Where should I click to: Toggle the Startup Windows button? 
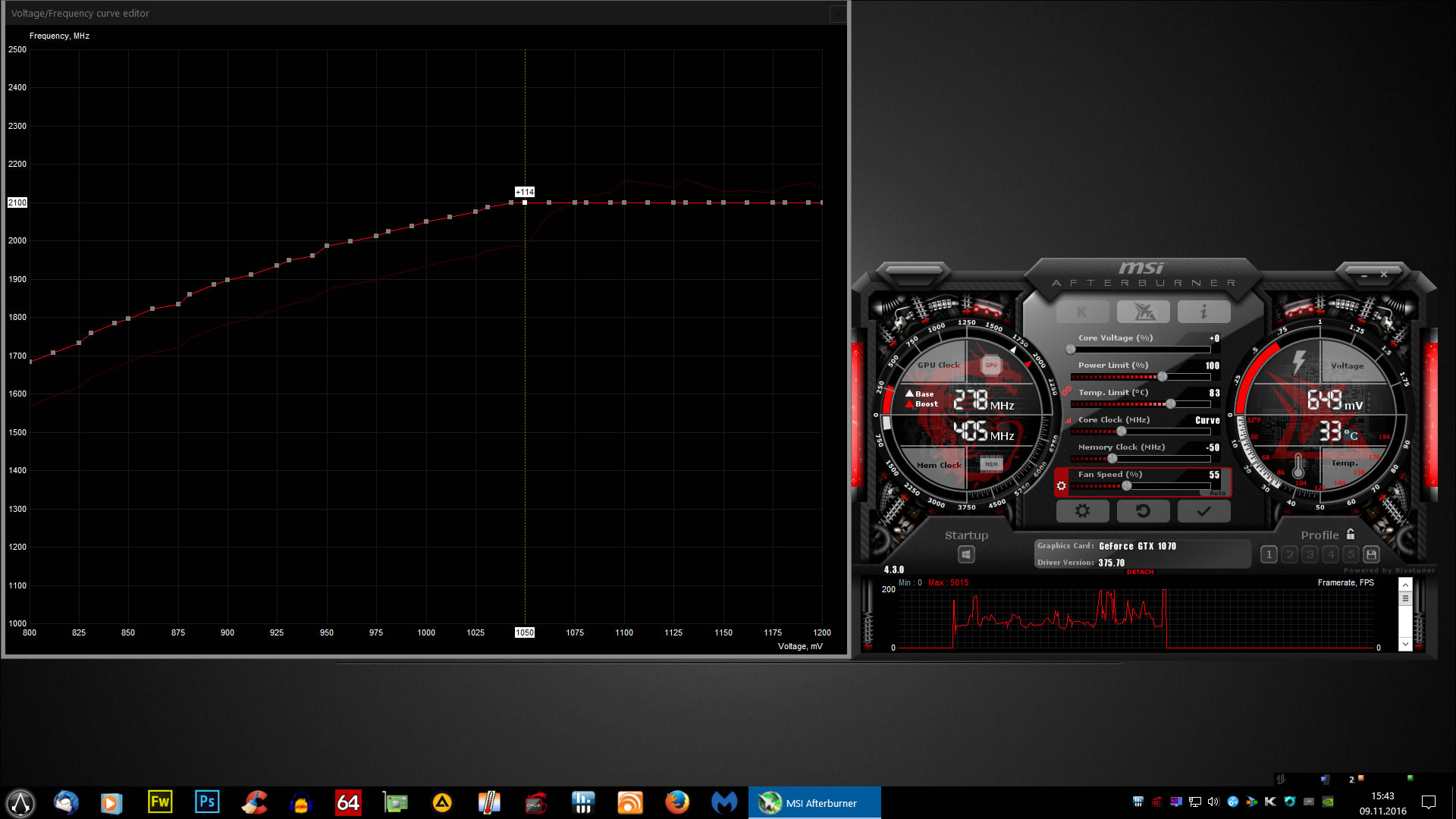(965, 554)
